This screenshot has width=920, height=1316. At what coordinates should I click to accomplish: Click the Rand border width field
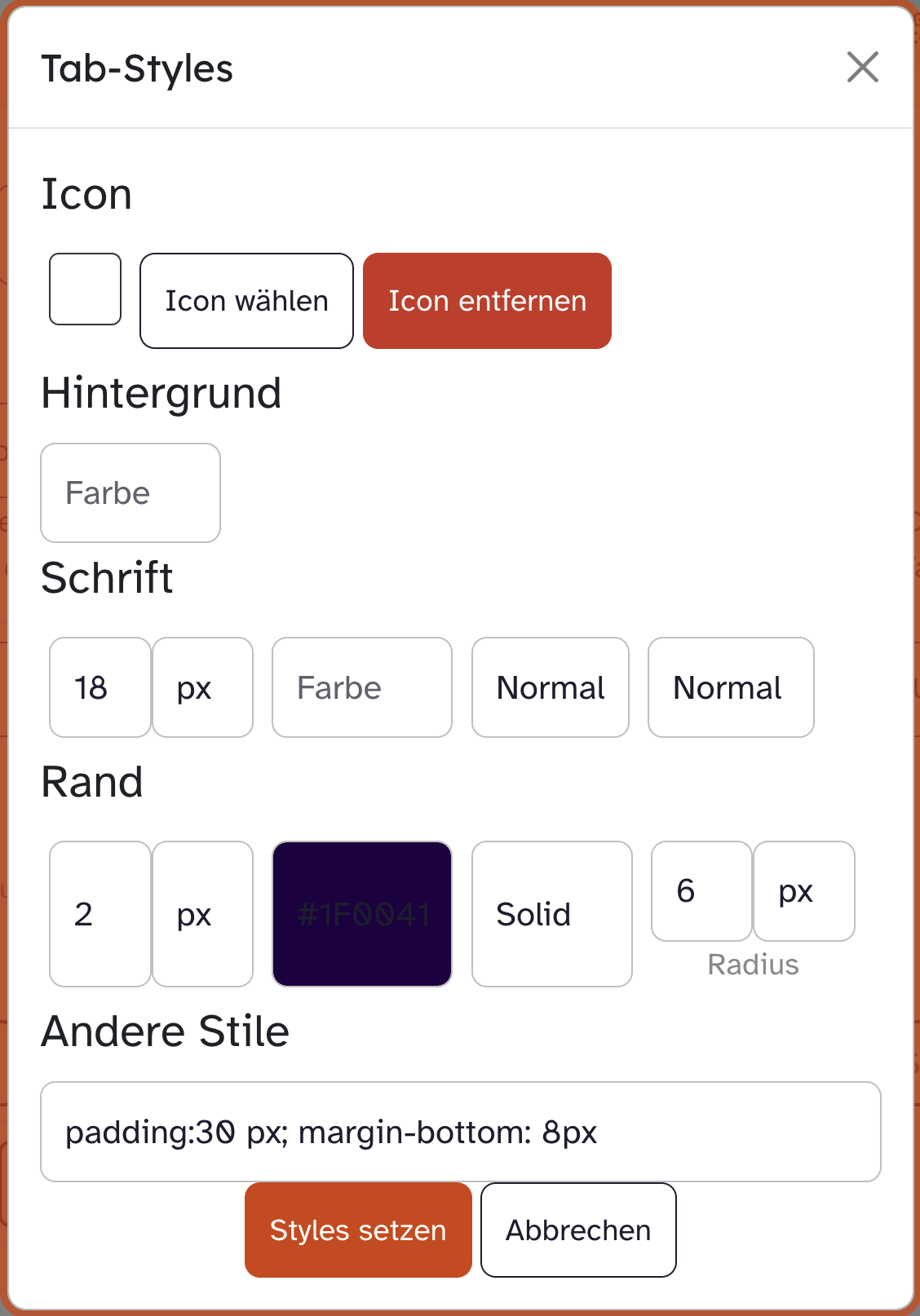(100, 914)
